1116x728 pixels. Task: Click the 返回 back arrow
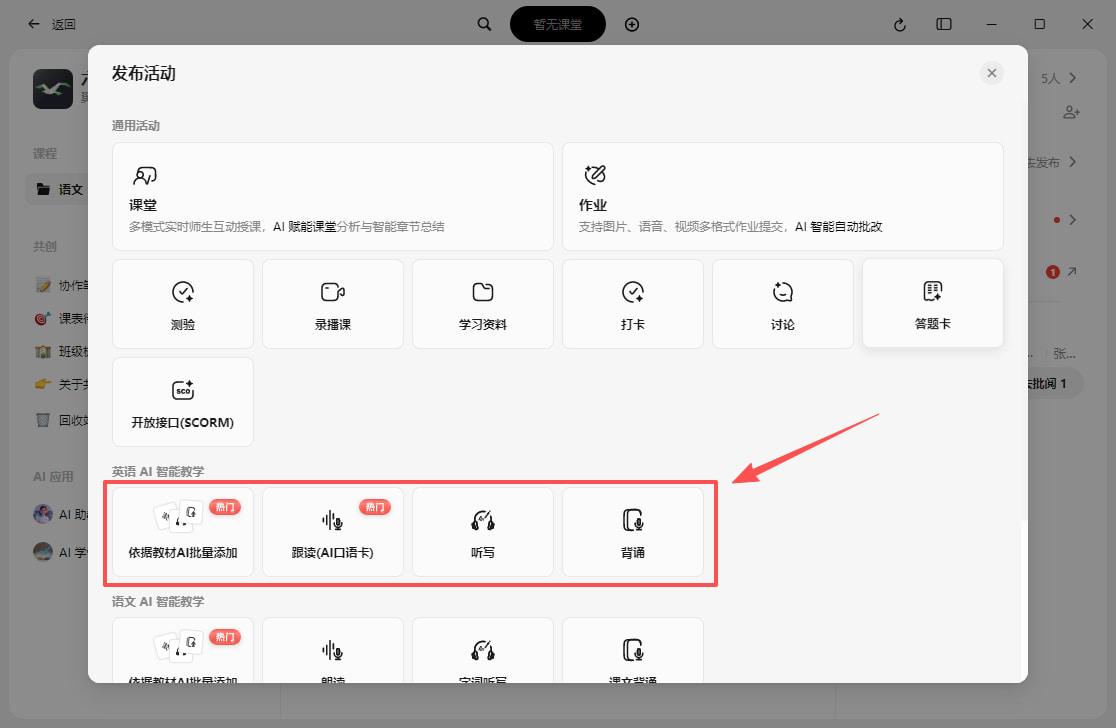(x=33, y=24)
